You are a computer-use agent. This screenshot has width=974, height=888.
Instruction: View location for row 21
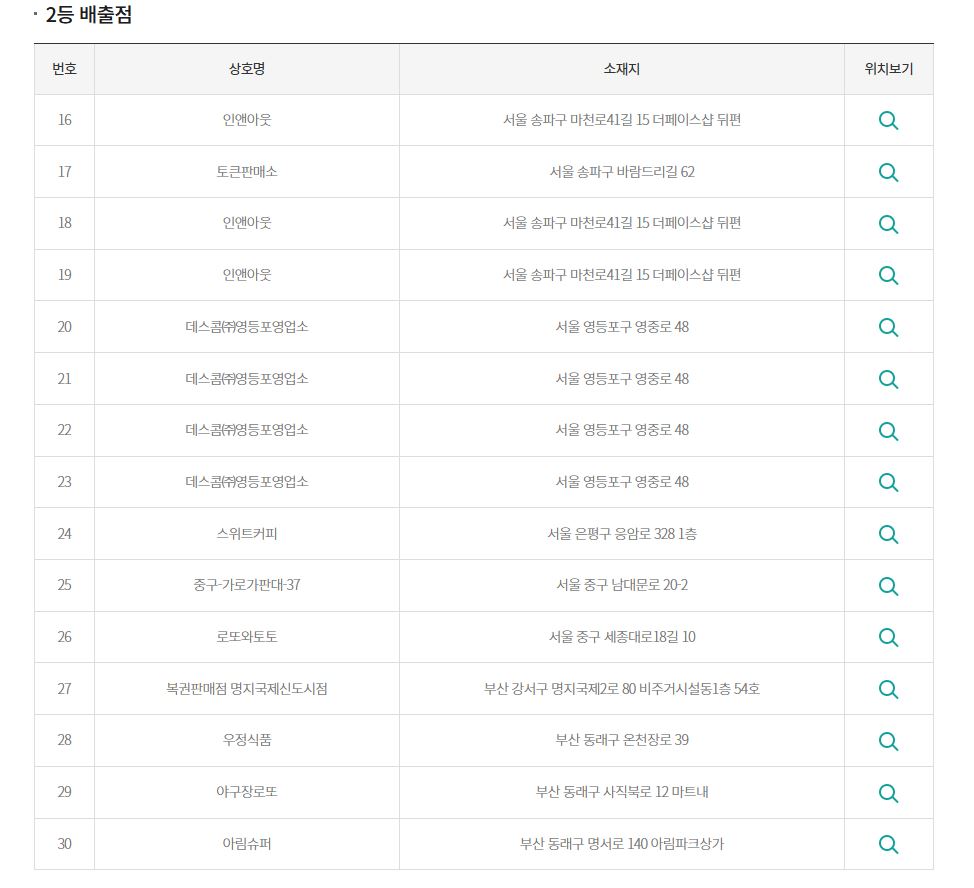(x=888, y=379)
